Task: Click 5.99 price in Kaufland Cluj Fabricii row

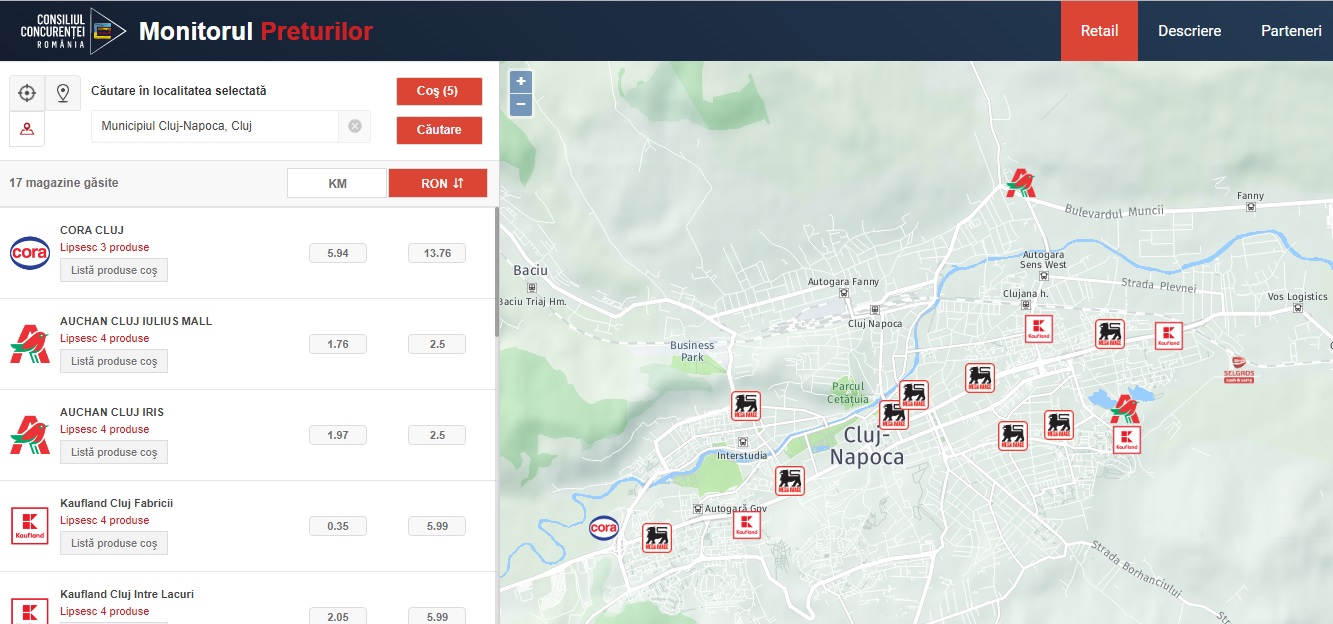Action: (437, 526)
